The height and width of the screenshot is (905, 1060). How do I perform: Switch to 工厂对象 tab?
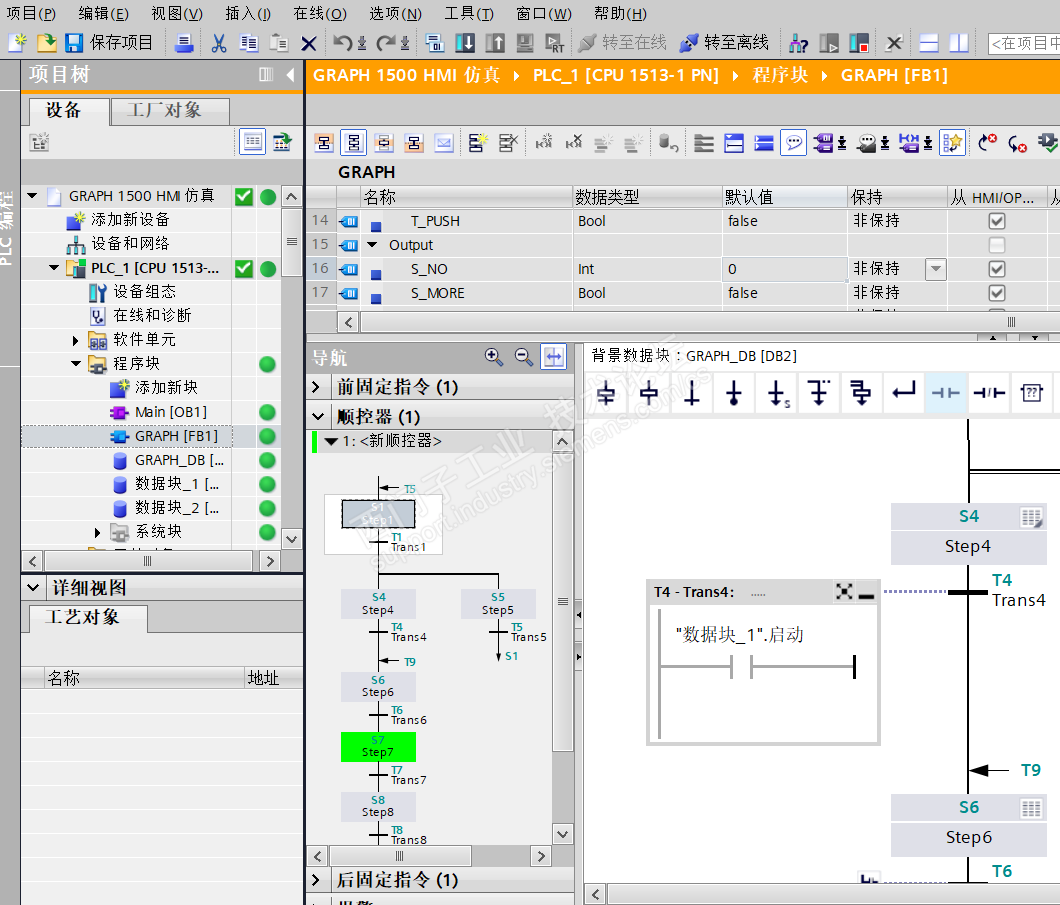click(x=170, y=110)
